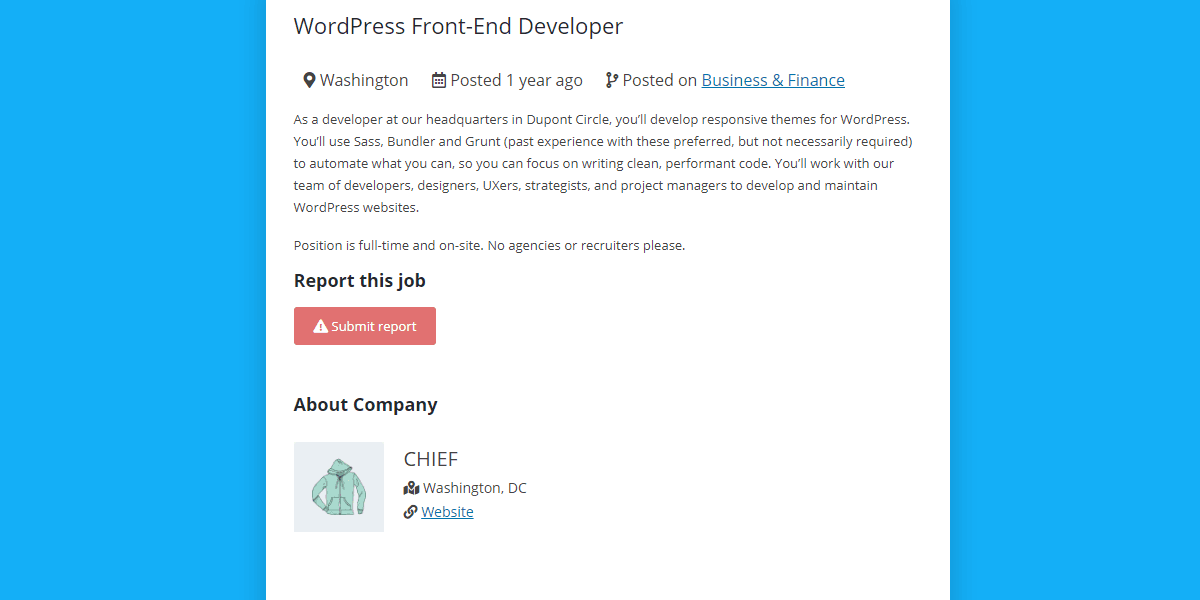Click the CHIEF hoodie logo thumbnail
The height and width of the screenshot is (600, 1200).
339,487
